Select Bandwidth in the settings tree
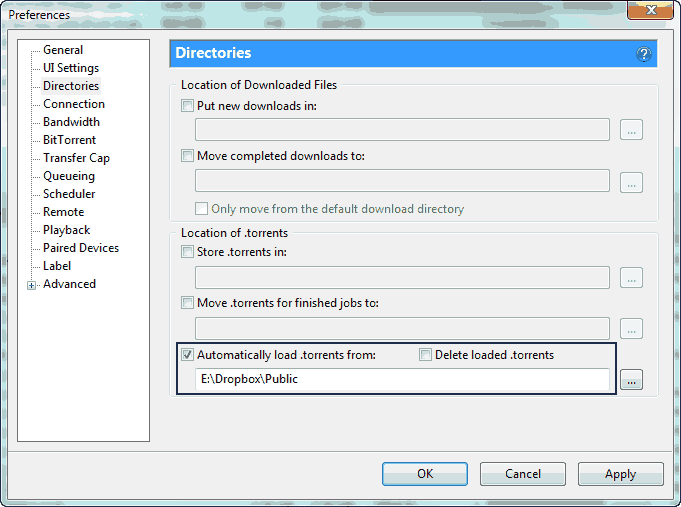 (x=71, y=122)
